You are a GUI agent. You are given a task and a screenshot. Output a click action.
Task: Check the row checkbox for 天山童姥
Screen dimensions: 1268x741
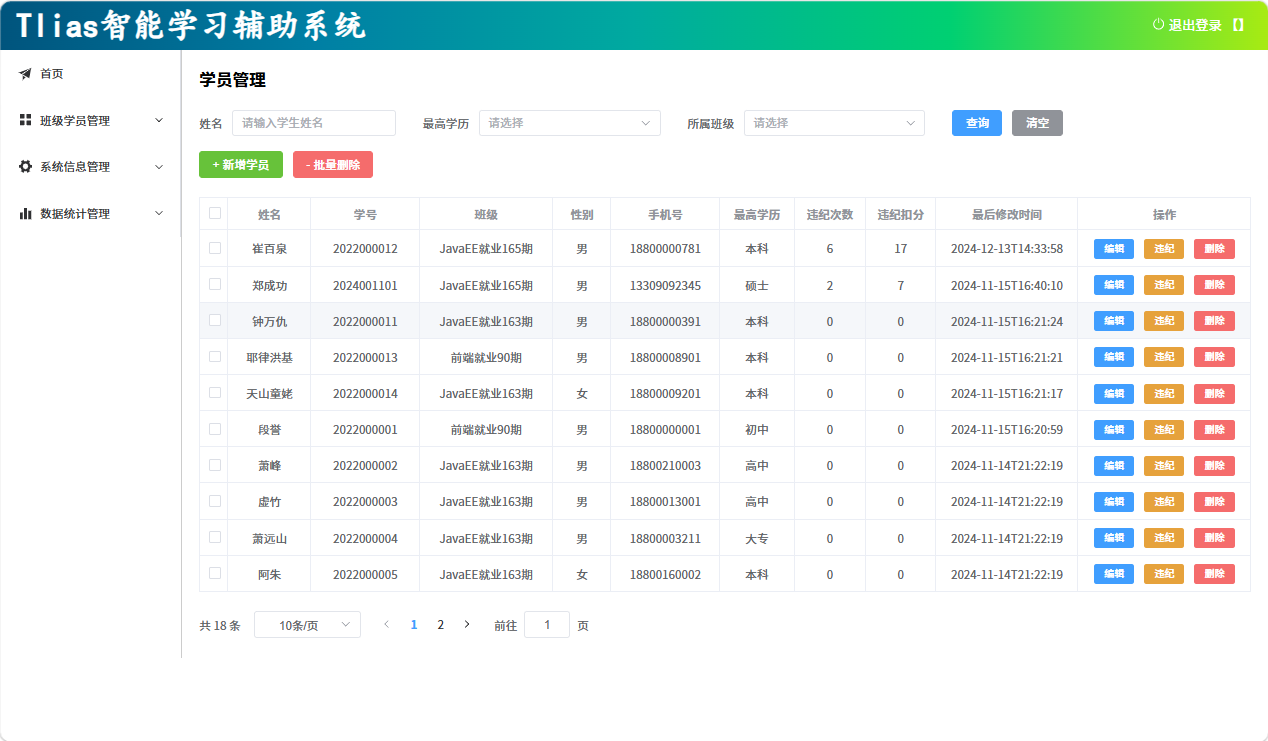pyautogui.click(x=214, y=392)
